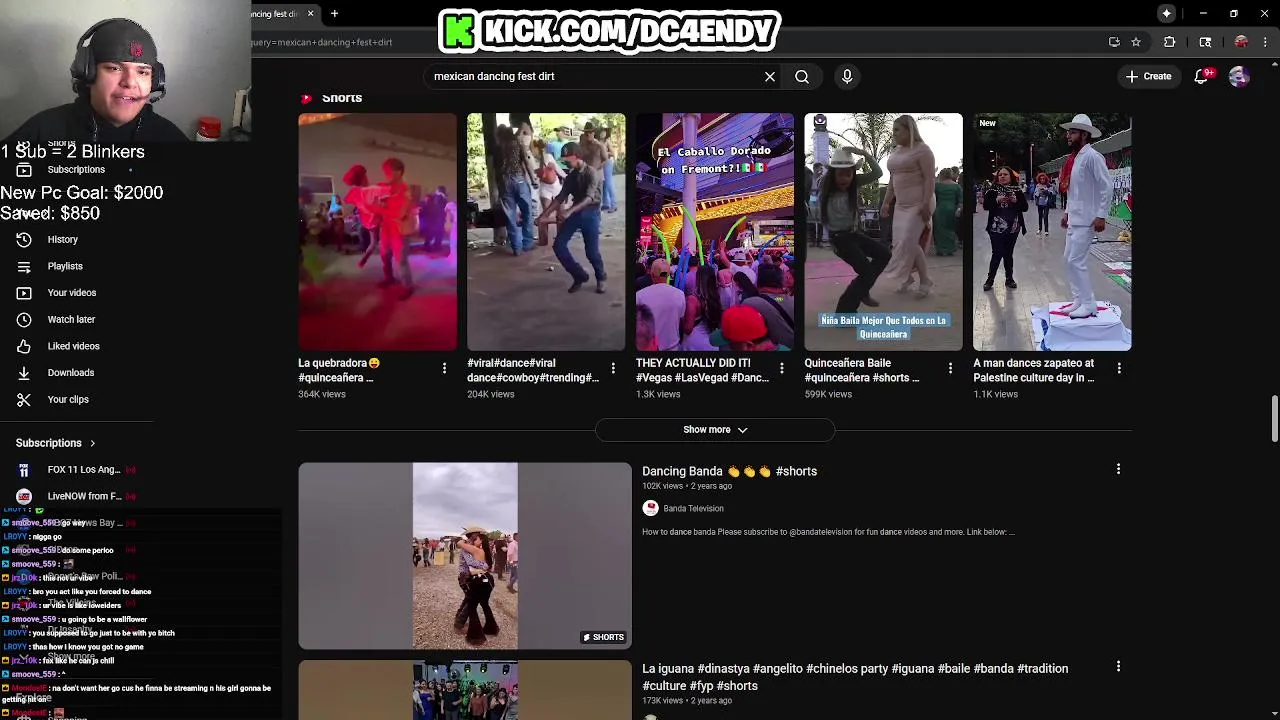
Task: Bookmark this page with star icon
Action: [1136, 42]
